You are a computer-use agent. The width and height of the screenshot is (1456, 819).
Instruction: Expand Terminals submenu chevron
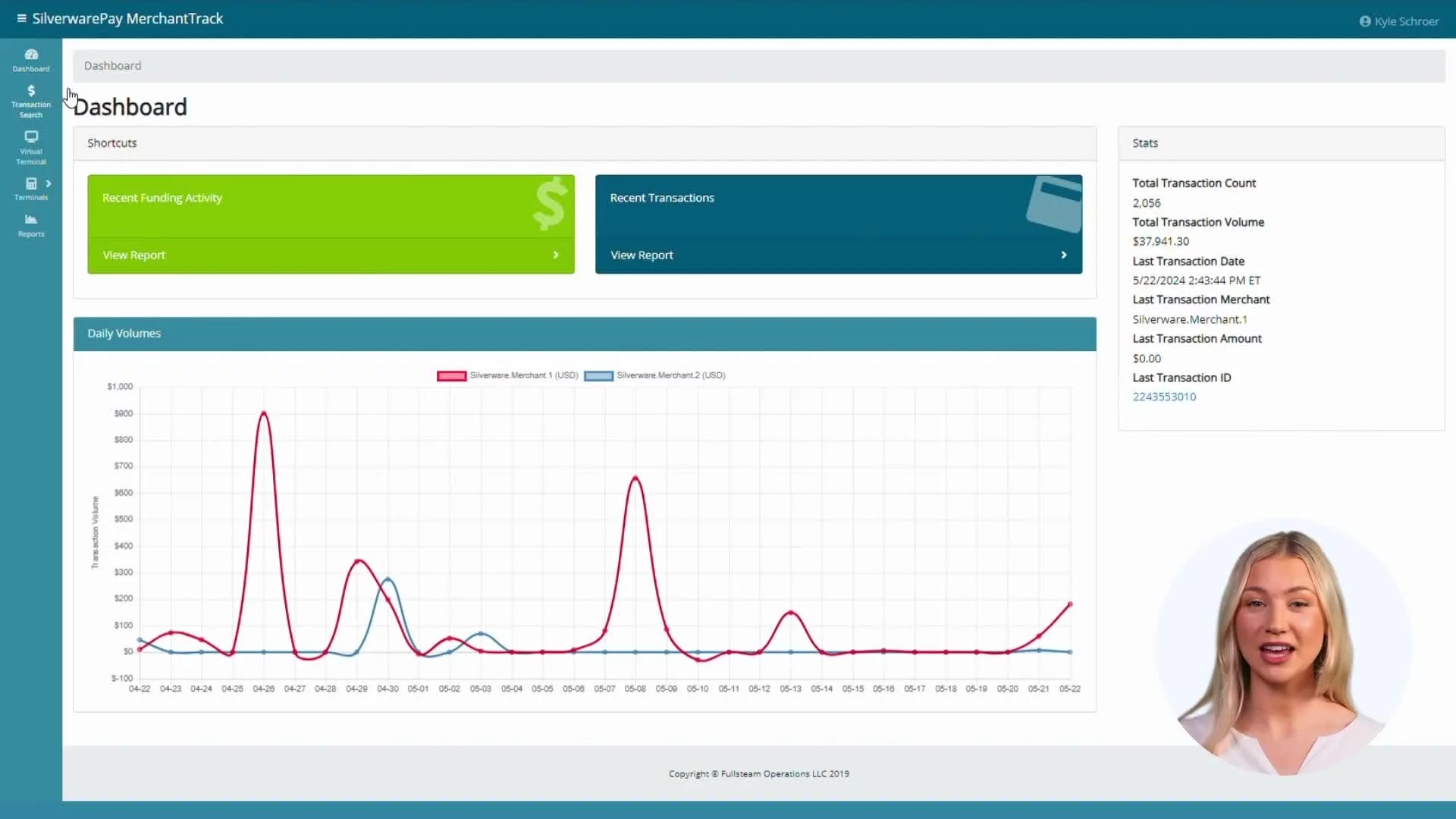(x=49, y=184)
